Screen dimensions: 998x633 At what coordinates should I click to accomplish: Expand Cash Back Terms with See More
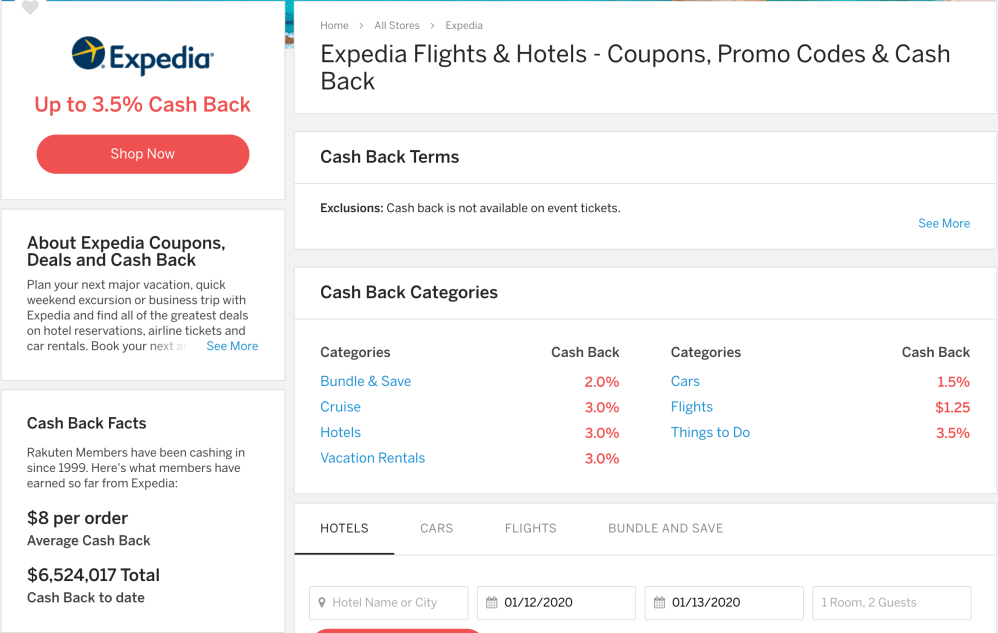943,223
